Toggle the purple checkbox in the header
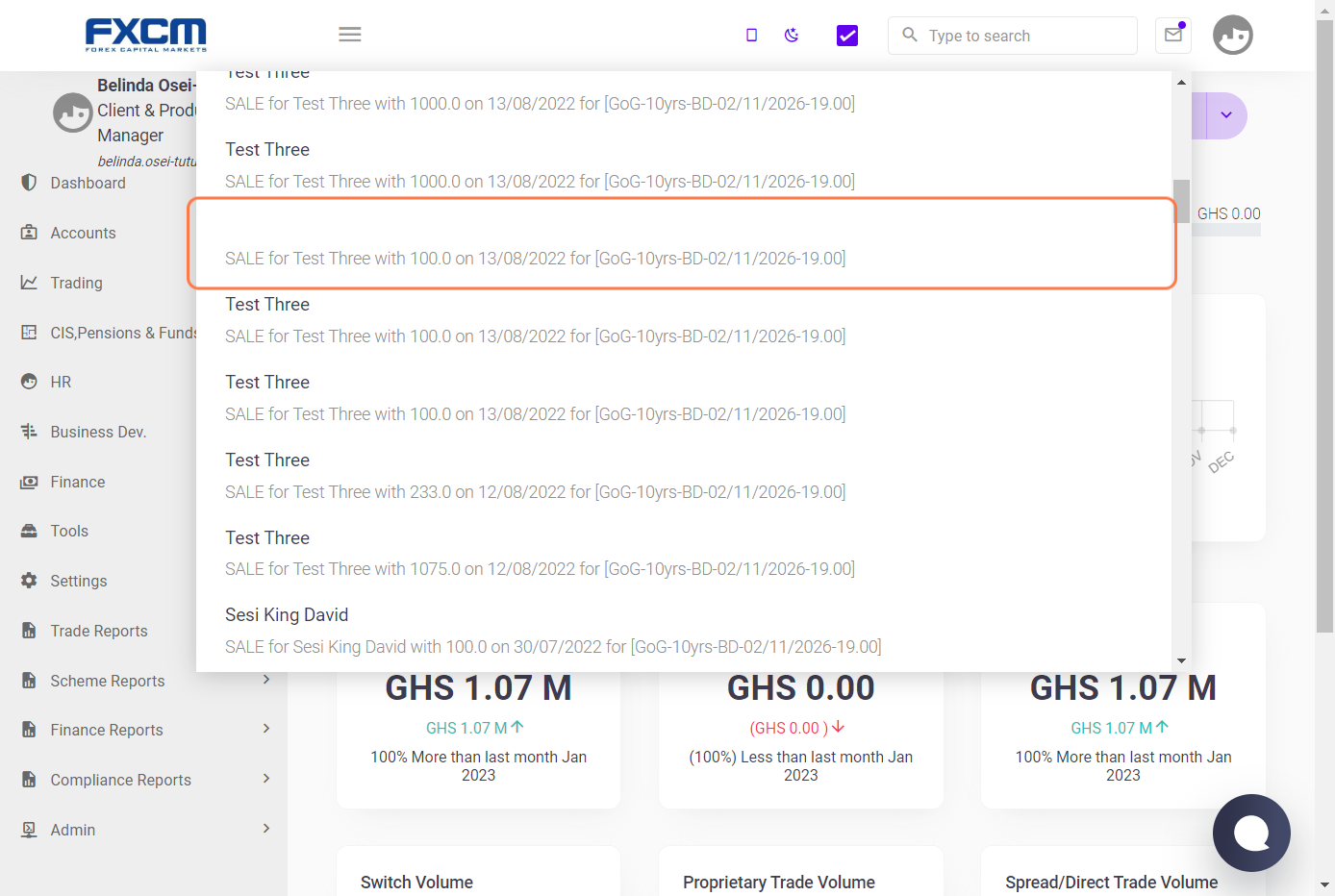Viewport: 1335px width, 896px height. pos(847,36)
